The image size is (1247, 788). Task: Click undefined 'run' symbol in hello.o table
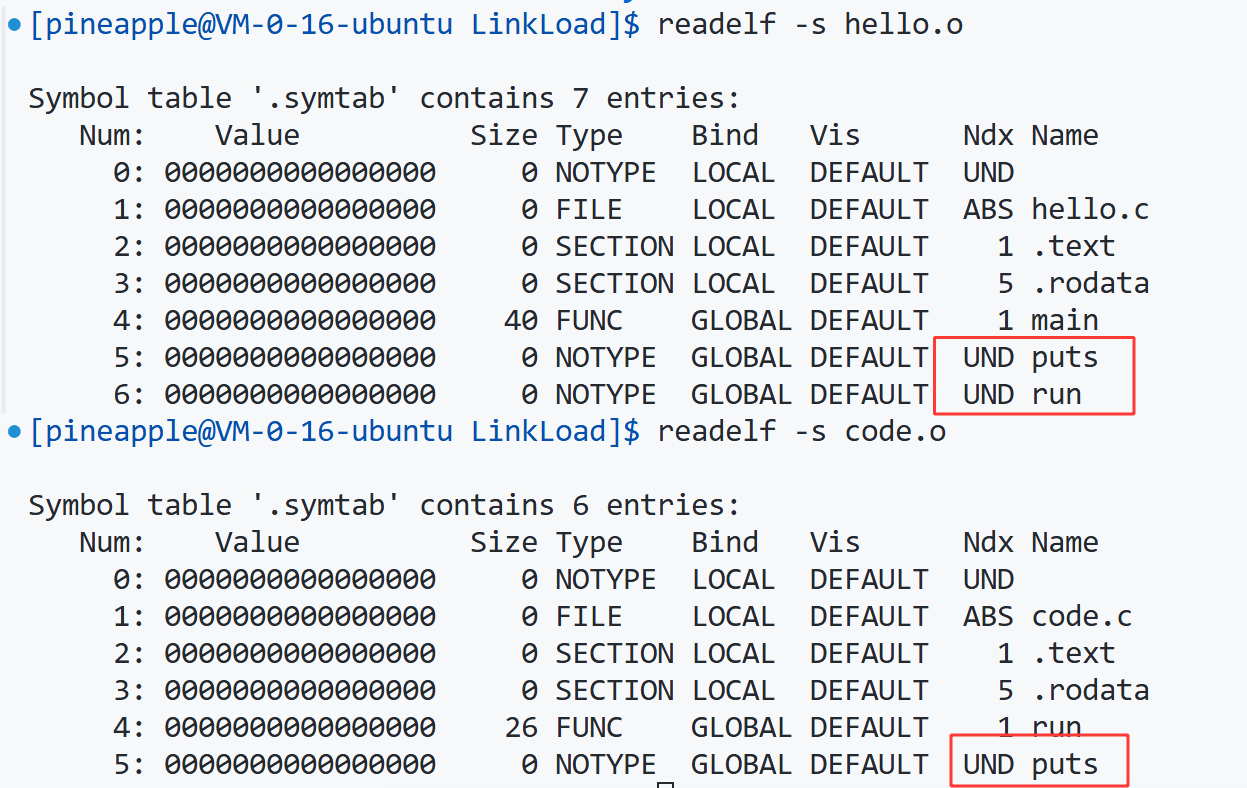[1057, 395]
